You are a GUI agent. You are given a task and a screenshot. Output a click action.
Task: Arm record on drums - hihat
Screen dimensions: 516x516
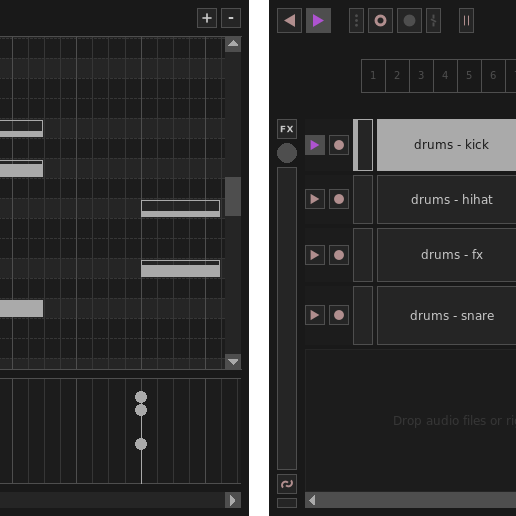click(x=339, y=199)
